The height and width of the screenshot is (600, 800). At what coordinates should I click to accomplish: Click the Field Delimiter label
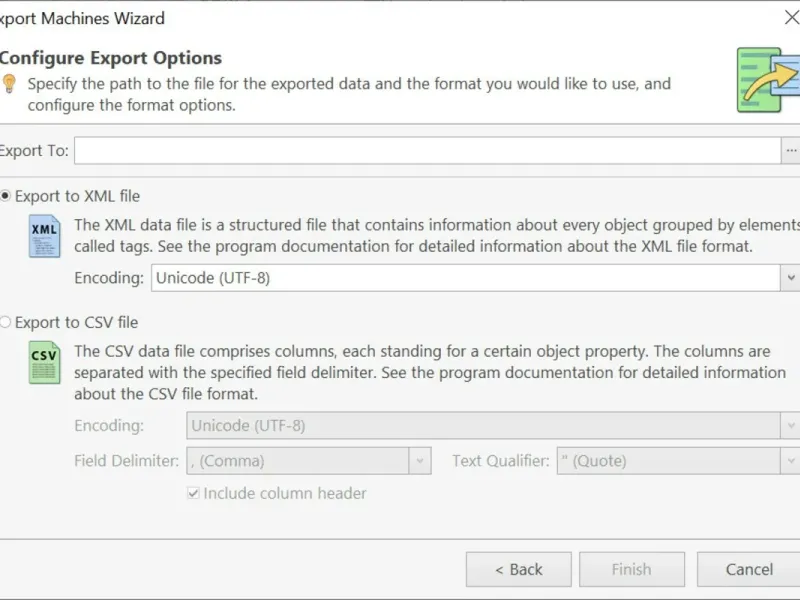coord(126,461)
